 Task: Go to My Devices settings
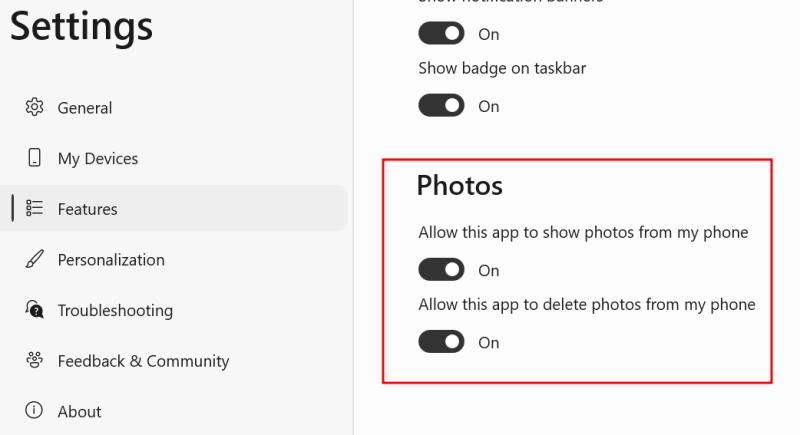pos(98,159)
